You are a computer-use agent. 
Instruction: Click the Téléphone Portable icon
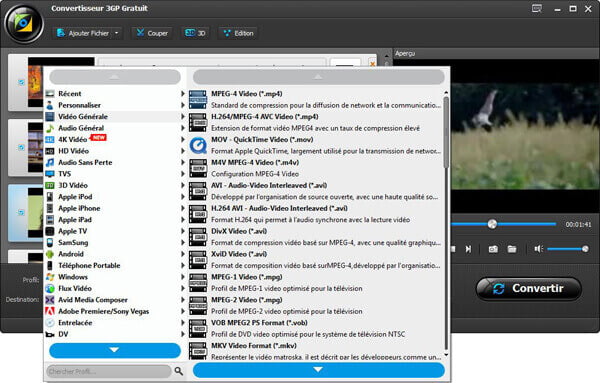click(x=50, y=266)
